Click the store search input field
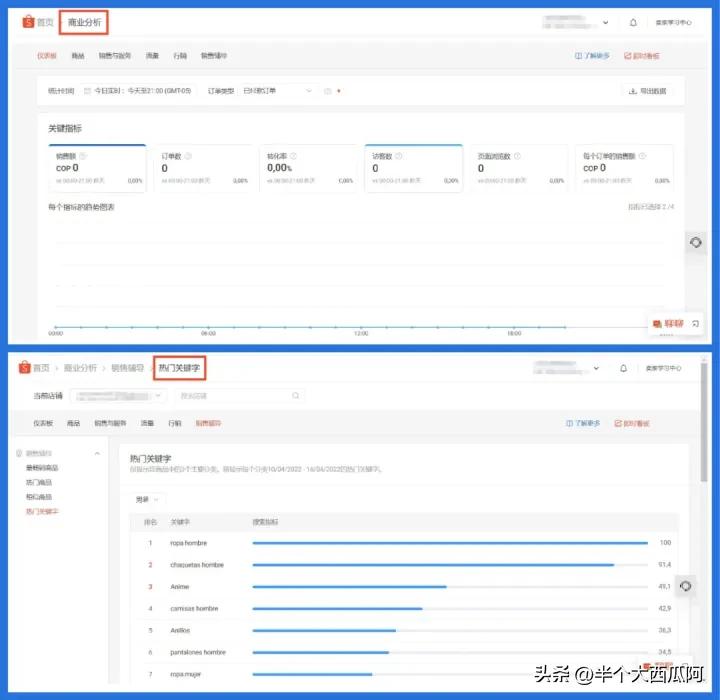This screenshot has width=720, height=700. [240, 395]
